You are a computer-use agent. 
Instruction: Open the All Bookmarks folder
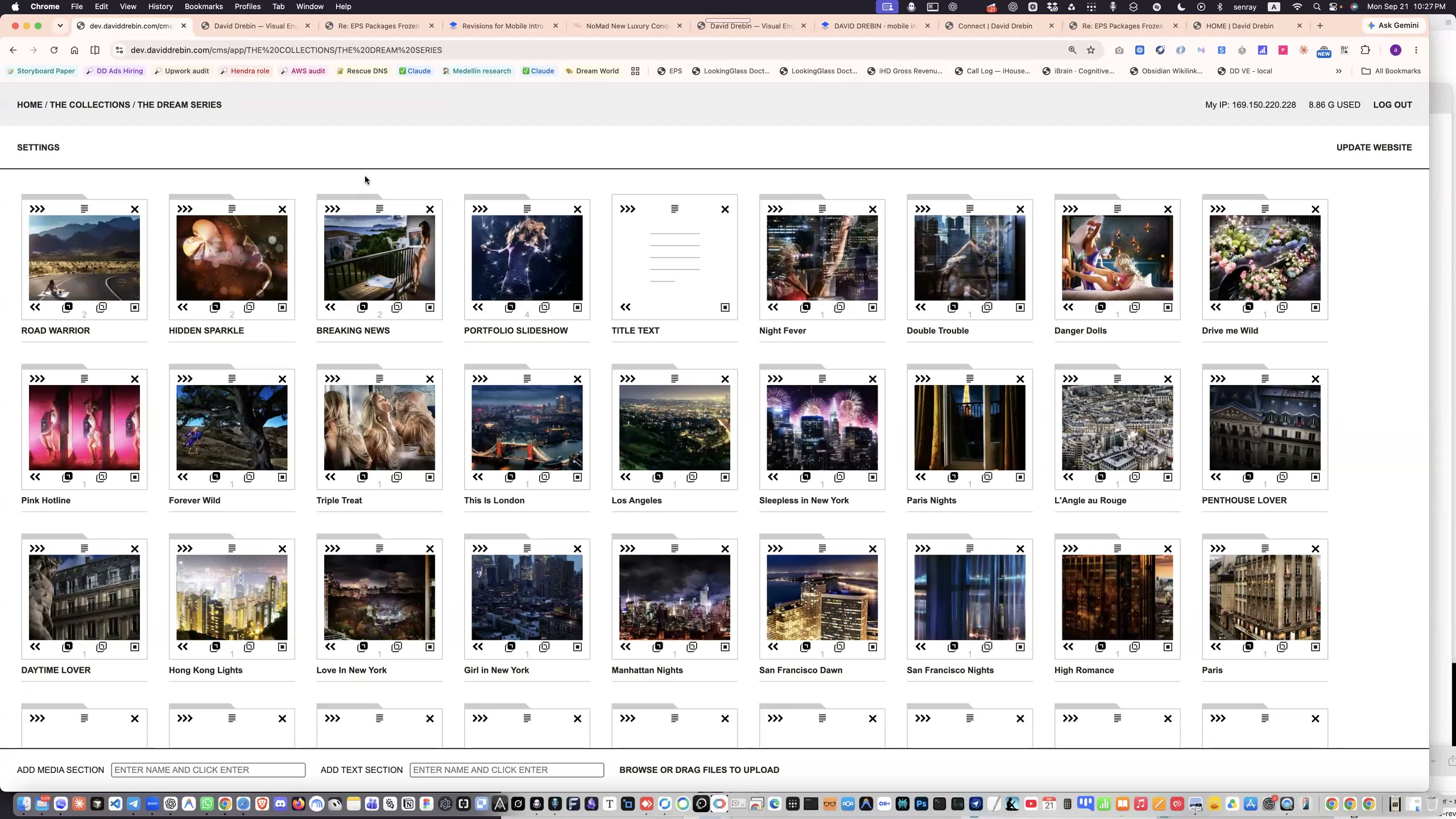1391,71
